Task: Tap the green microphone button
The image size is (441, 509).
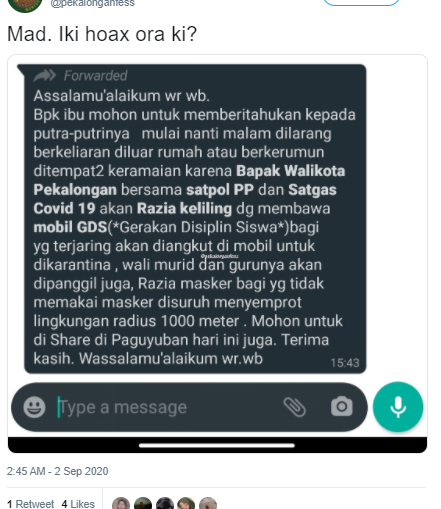Action: pyautogui.click(x=398, y=407)
